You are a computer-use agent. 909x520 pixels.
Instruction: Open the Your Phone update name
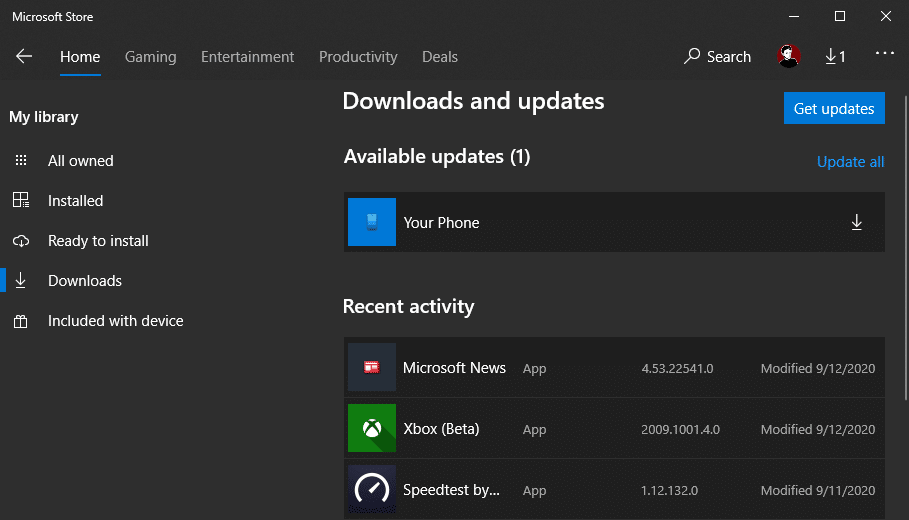coord(441,223)
